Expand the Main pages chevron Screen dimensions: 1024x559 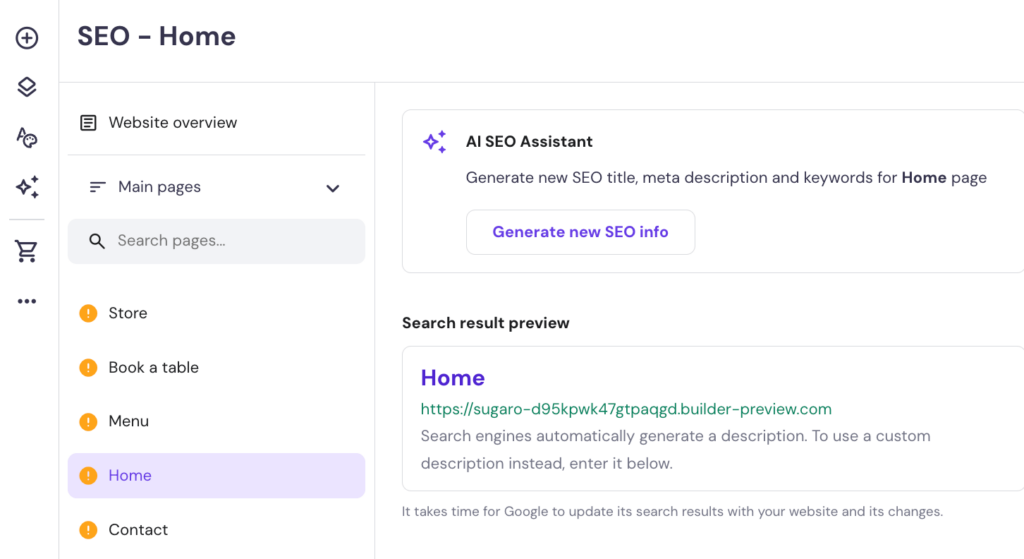[x=333, y=188]
